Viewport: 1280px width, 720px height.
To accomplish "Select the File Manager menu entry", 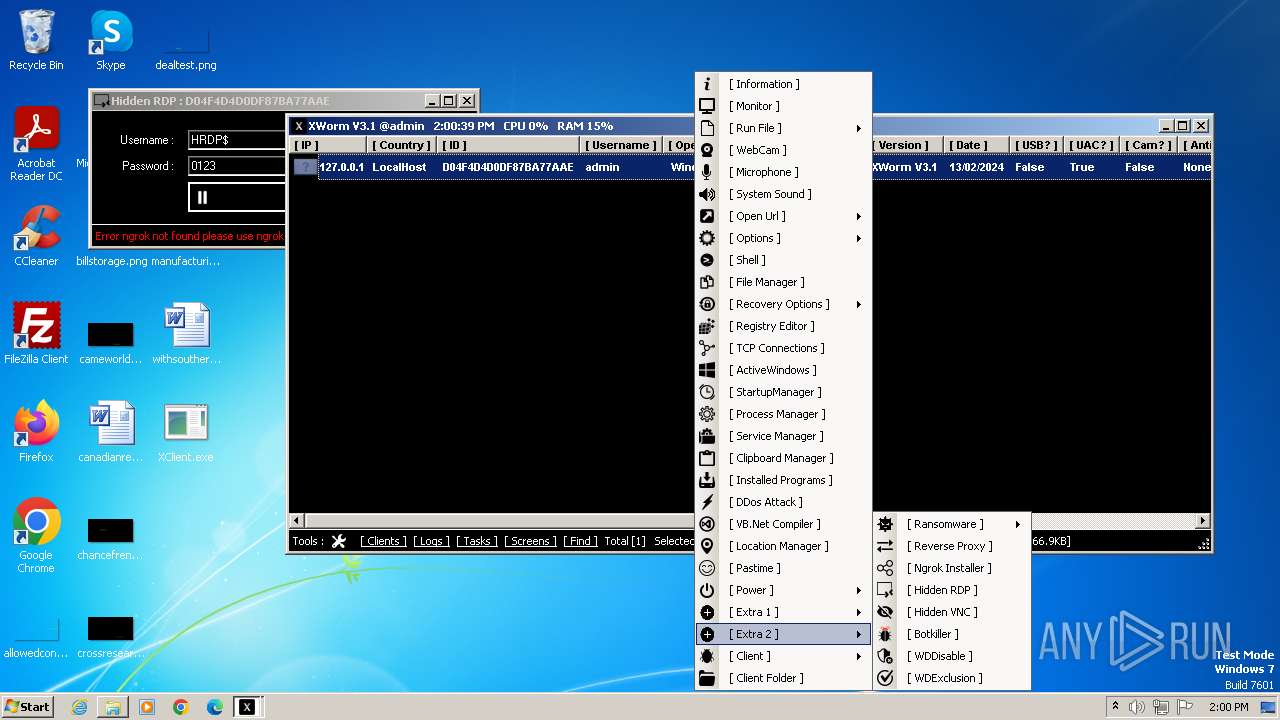I will coord(783,282).
